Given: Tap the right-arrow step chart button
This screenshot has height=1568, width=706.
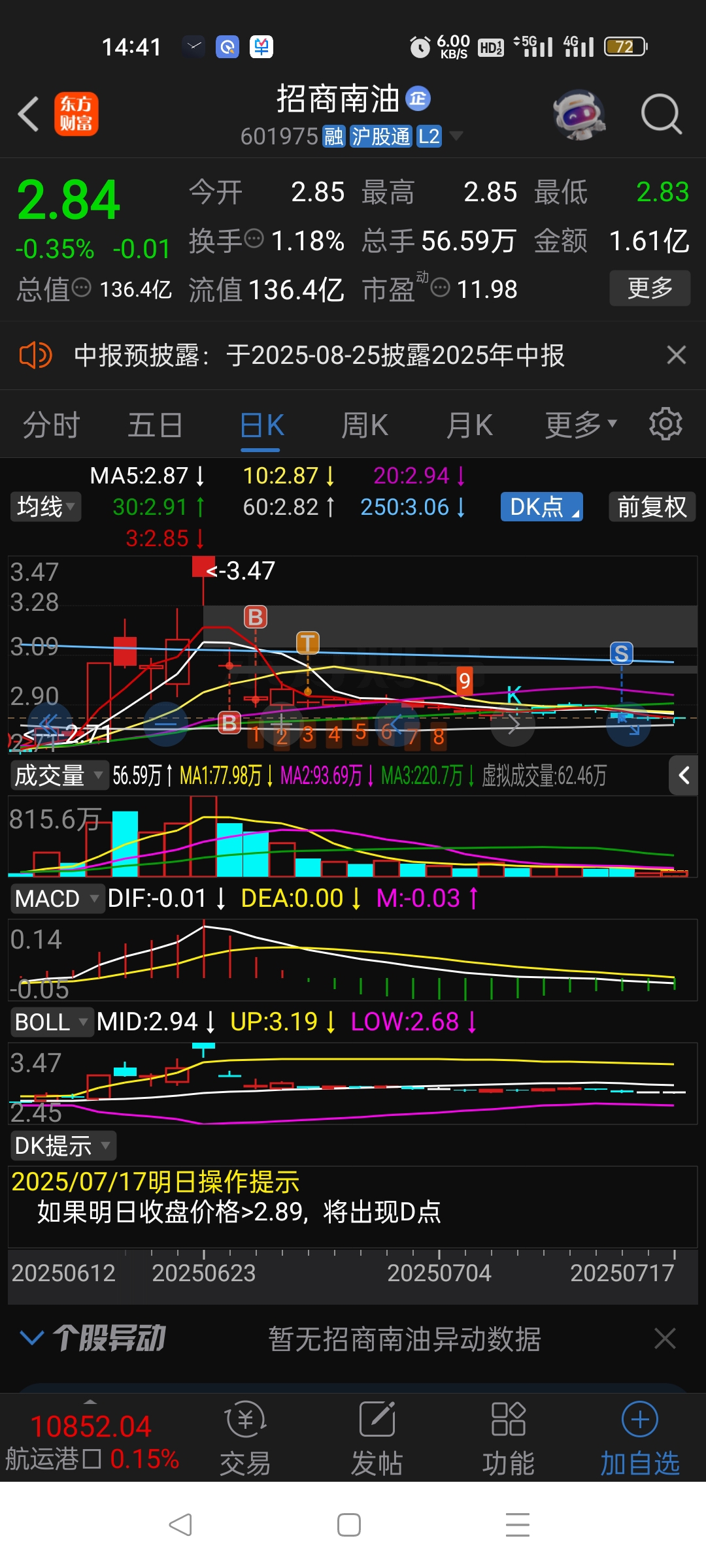Looking at the screenshot, I should click(x=513, y=724).
